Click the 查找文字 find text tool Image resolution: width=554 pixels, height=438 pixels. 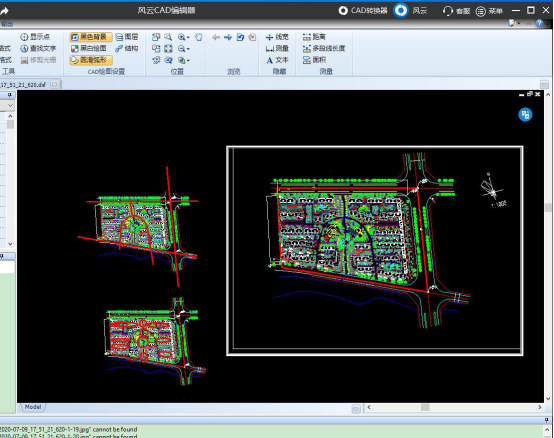38,48
